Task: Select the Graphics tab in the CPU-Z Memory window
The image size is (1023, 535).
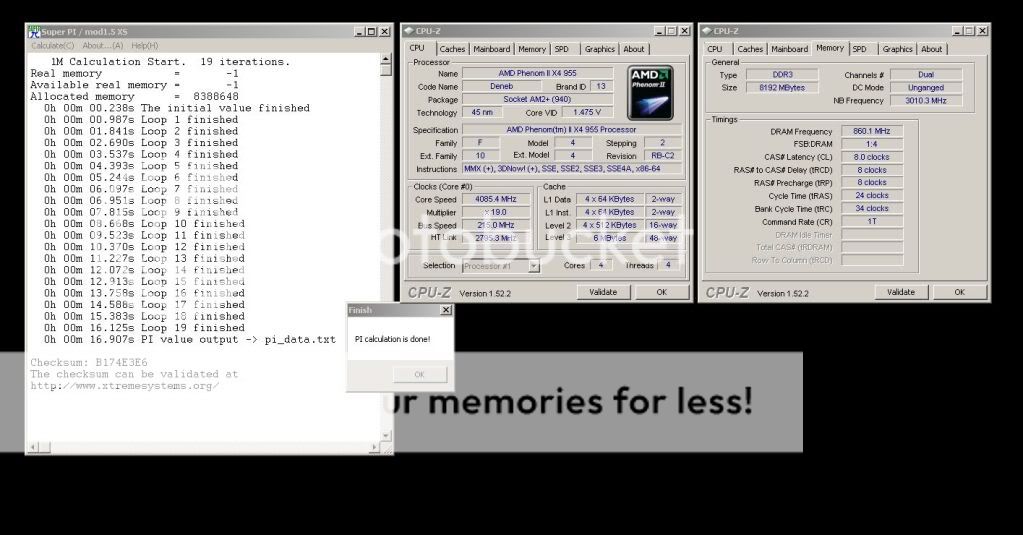Action: pos(897,49)
